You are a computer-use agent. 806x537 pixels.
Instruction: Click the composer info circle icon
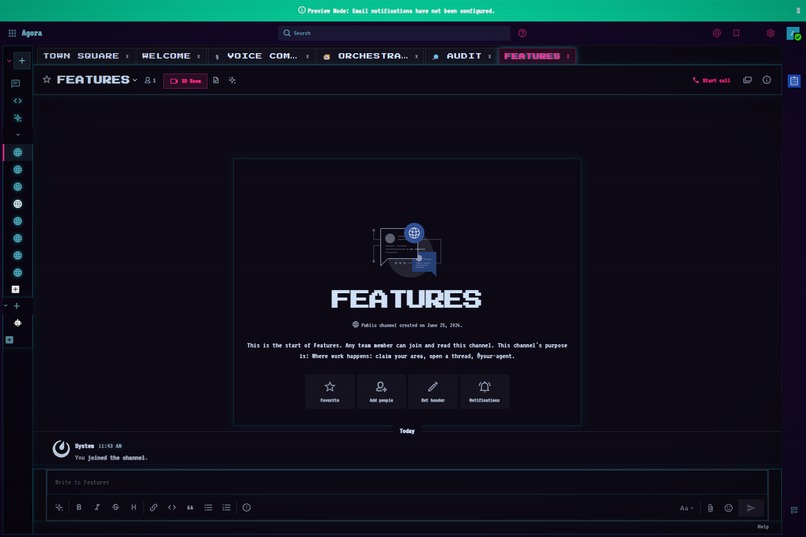click(247, 507)
